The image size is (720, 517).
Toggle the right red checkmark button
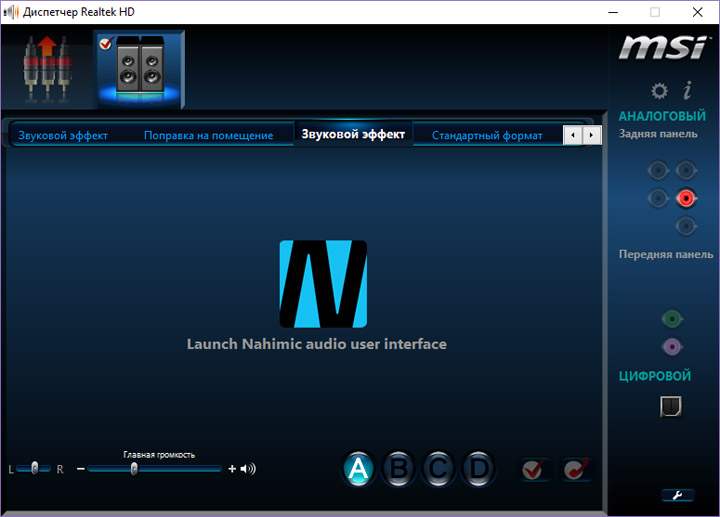click(576, 469)
